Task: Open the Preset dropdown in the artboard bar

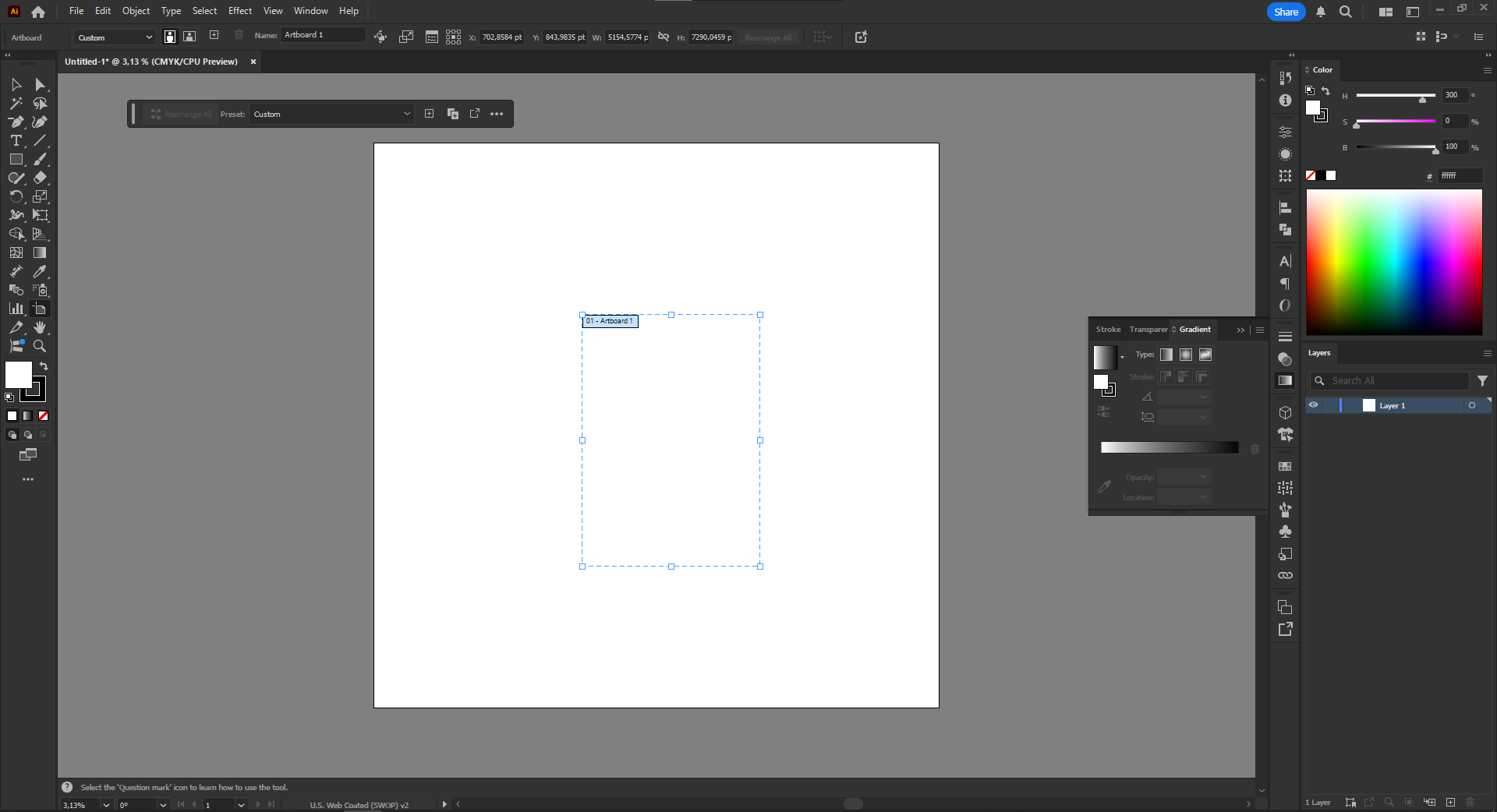Action: [331, 114]
